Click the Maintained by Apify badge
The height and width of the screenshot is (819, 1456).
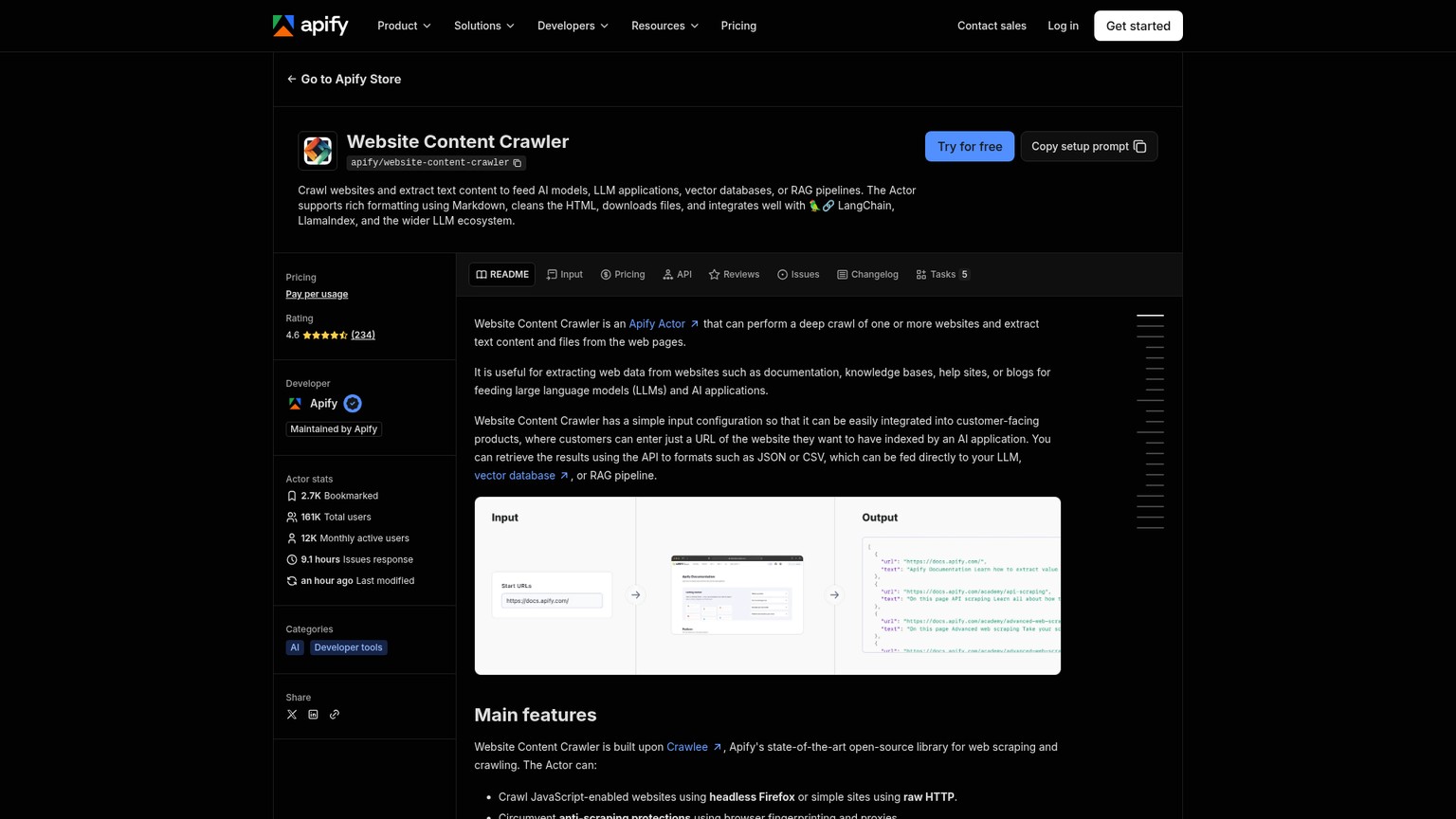coord(334,429)
